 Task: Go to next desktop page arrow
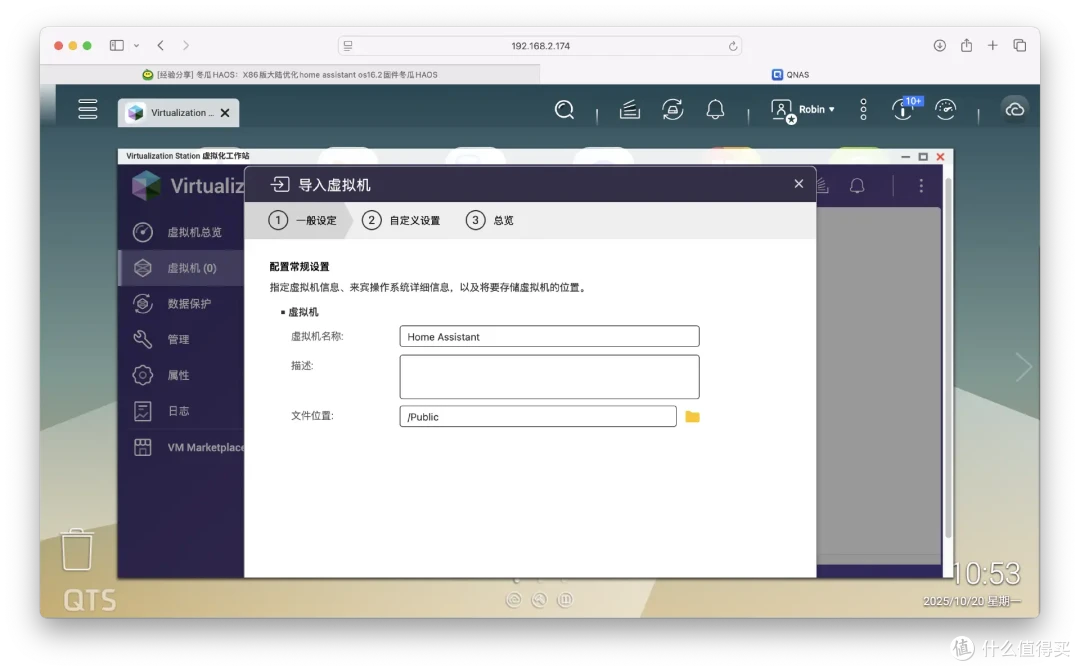[x=1024, y=367]
